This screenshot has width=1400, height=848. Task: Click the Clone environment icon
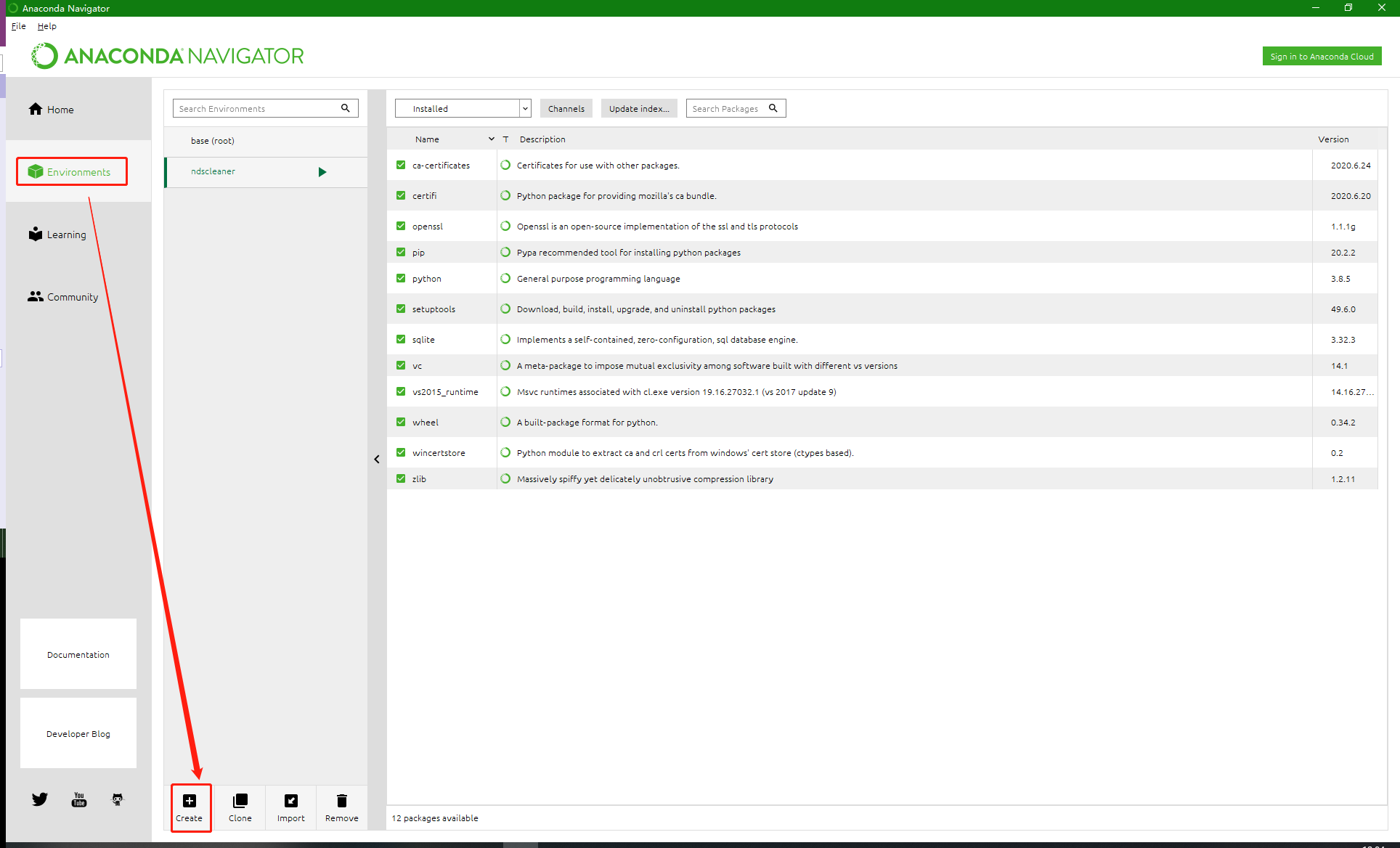240,801
